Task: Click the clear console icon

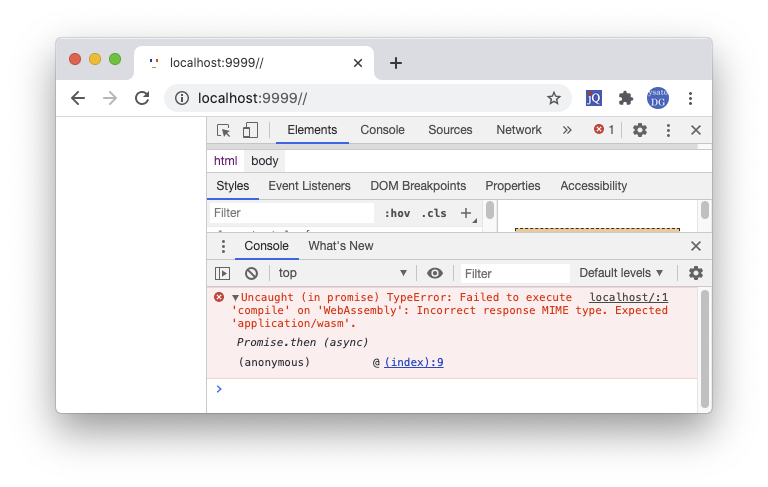Action: tap(252, 273)
